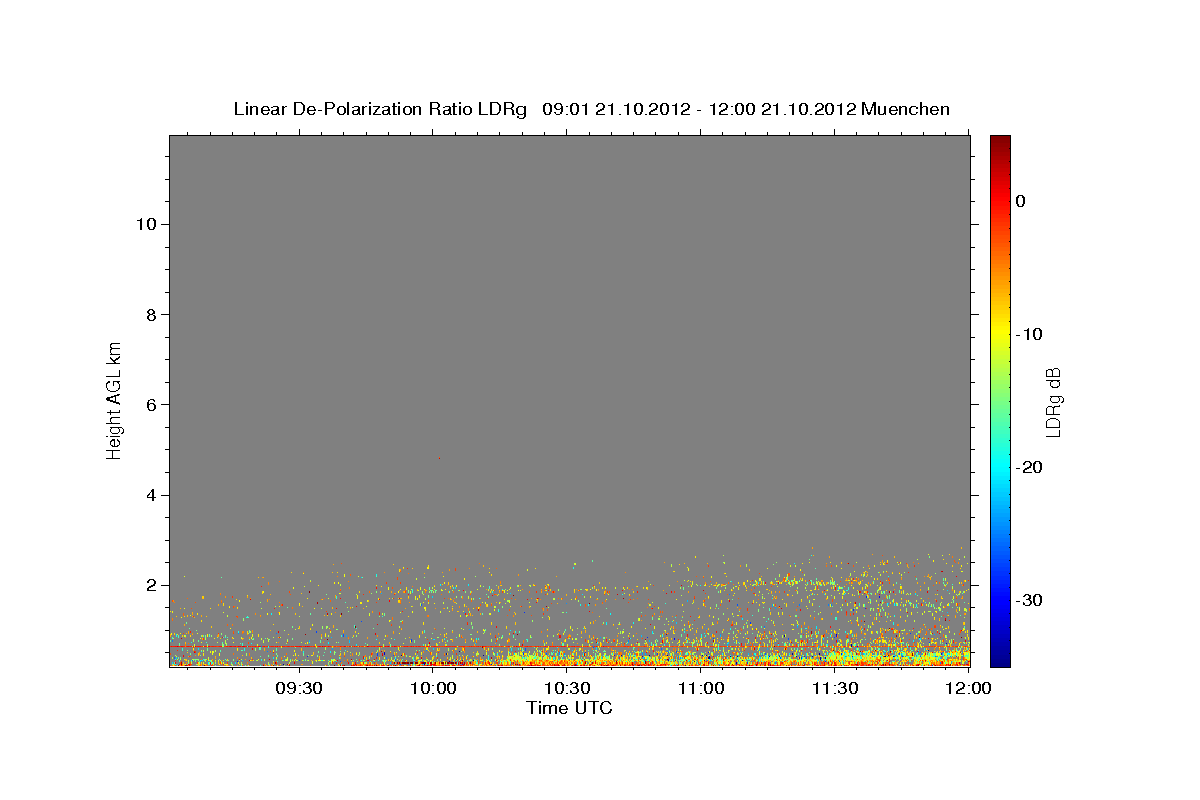Image resolution: width=1200 pixels, height=800 pixels.
Task: Click the station name "Muenchen" in the title
Action: (x=906, y=109)
